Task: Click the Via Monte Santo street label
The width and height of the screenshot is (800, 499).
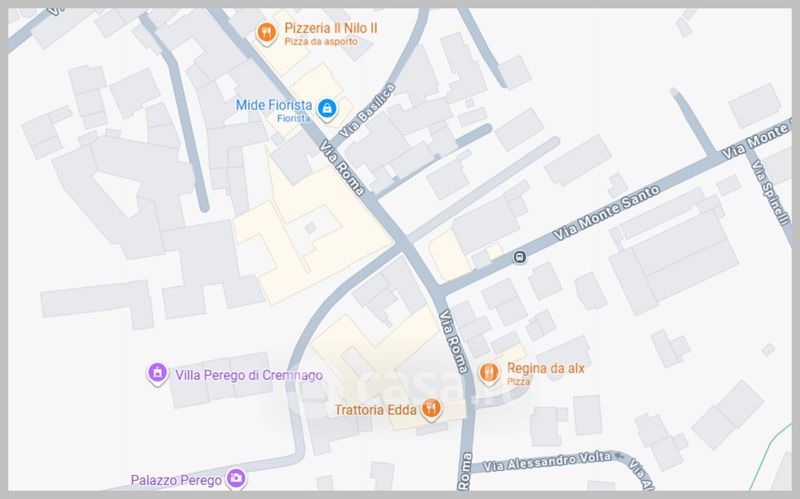Action: pyautogui.click(x=607, y=213)
